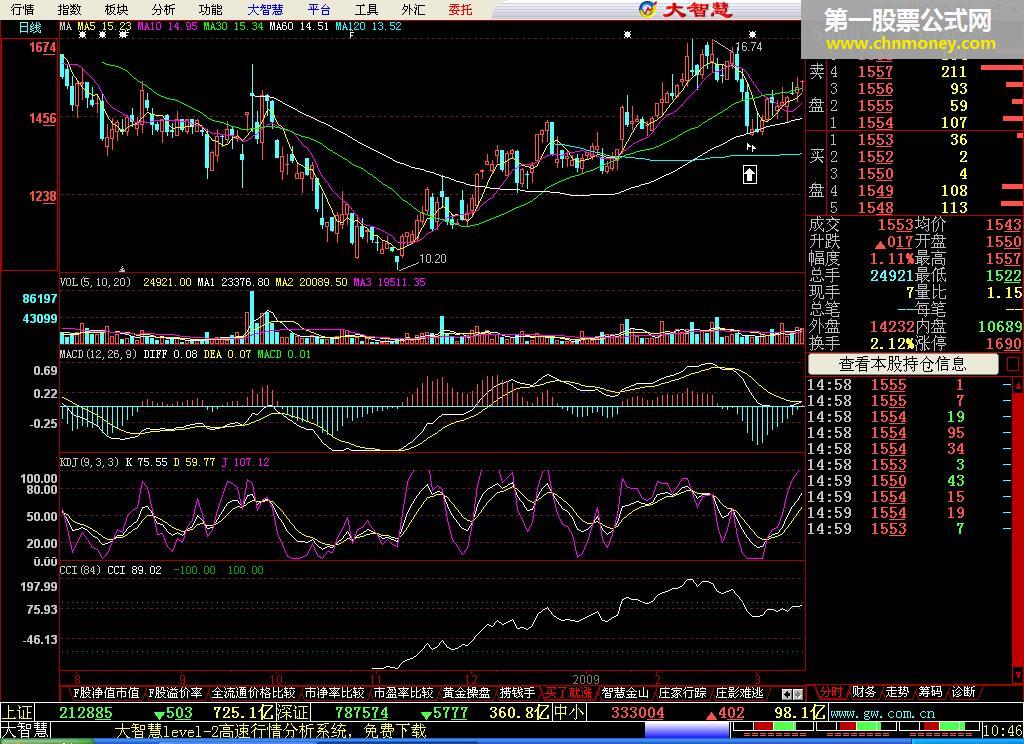Screen dimensions: 1024x744
Task: Open the 平台 menu
Action: [319, 10]
